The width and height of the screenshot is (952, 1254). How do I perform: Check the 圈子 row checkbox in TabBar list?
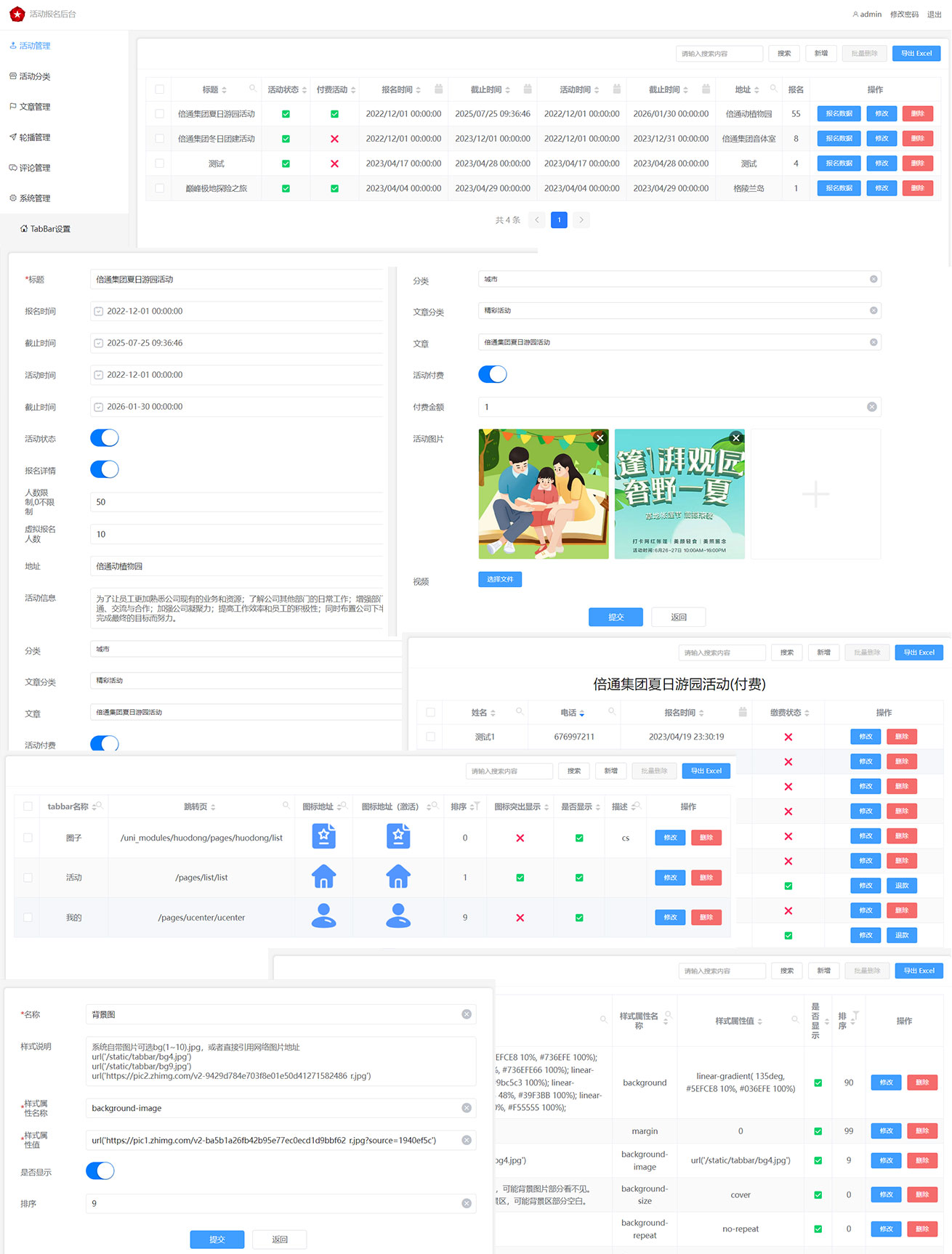28,838
